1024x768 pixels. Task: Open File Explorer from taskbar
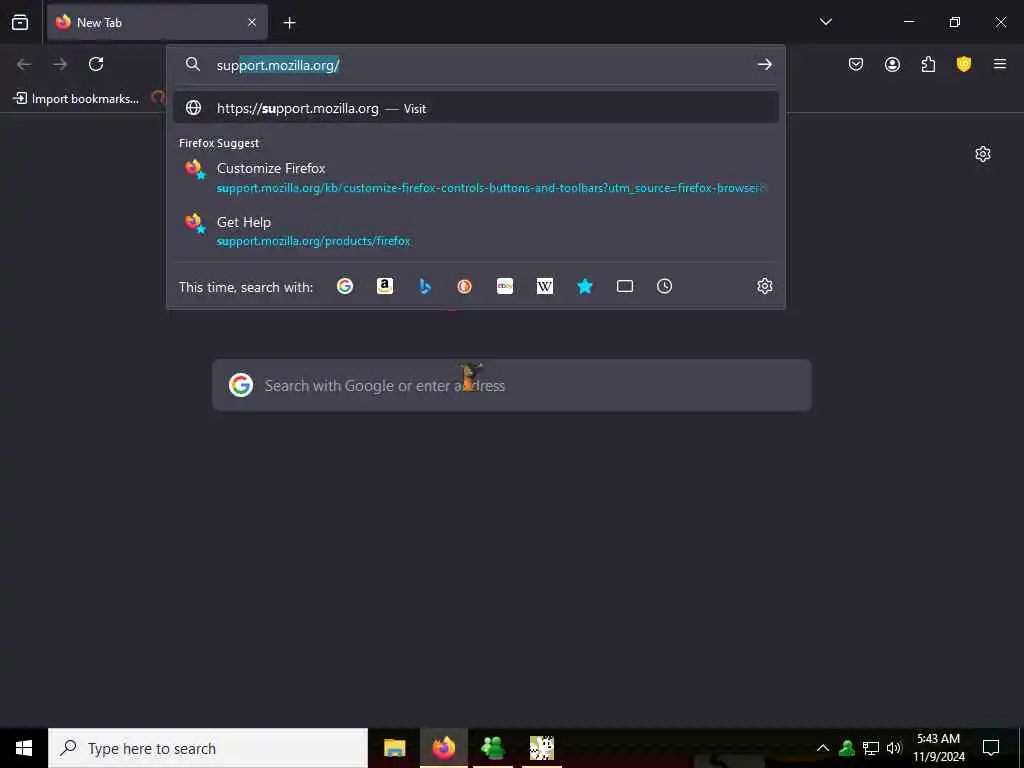[394, 748]
